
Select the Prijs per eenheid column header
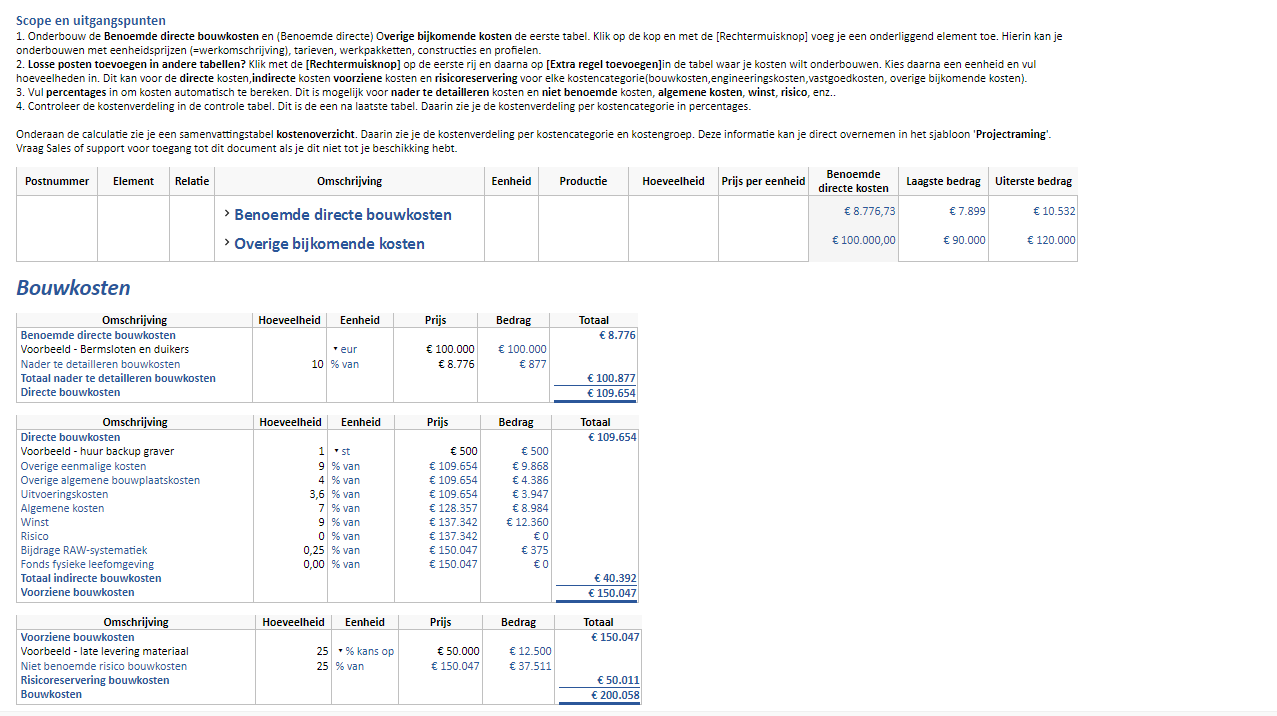click(763, 181)
